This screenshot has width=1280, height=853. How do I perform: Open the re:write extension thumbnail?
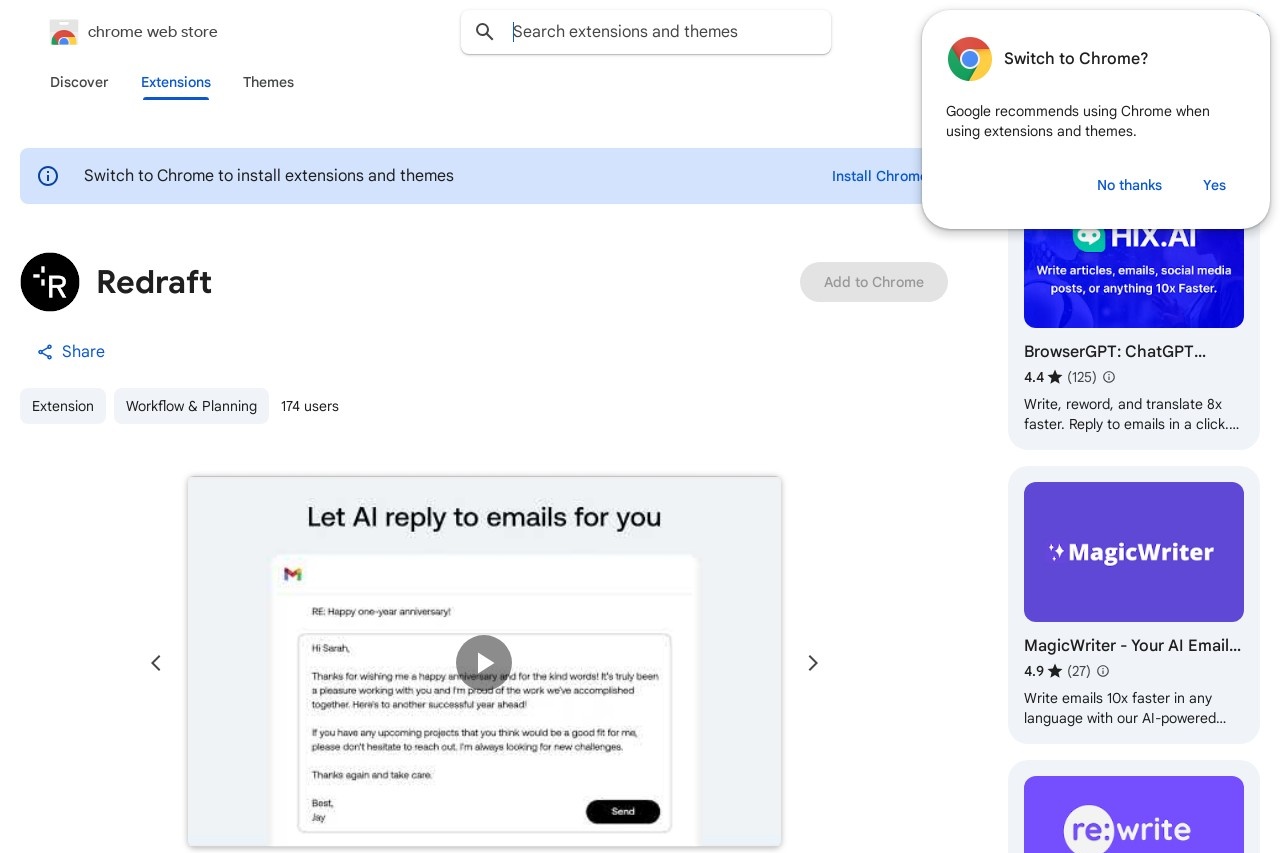click(1134, 815)
